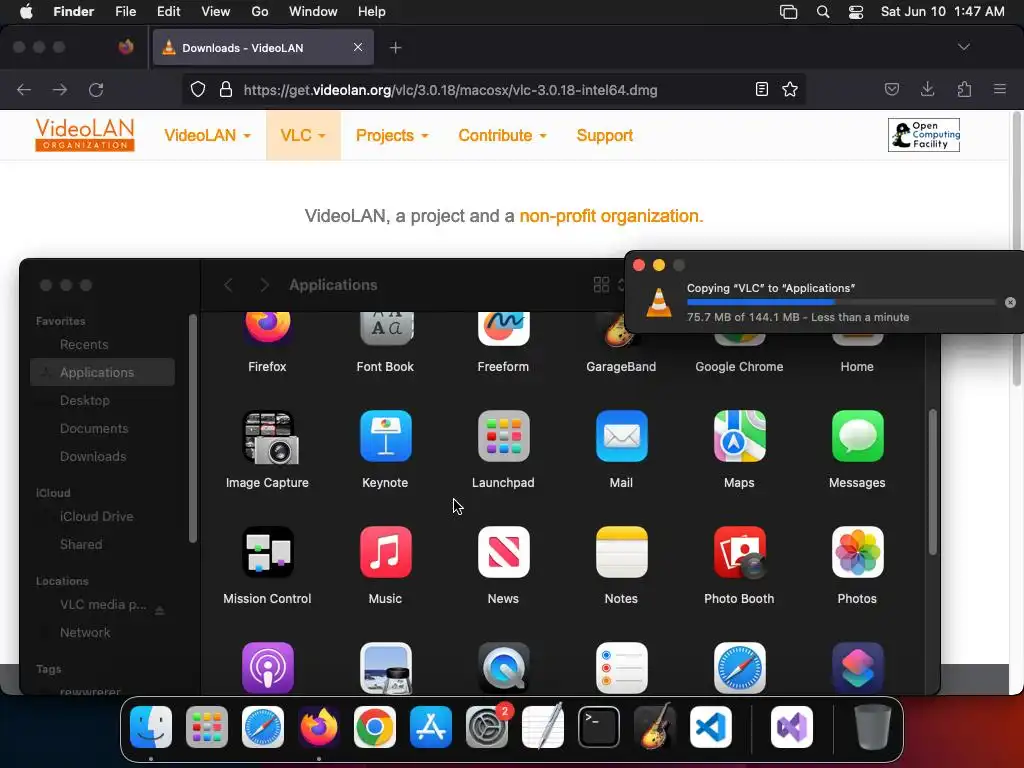Select the Downloads - VideoLAN tab

pyautogui.click(x=263, y=48)
